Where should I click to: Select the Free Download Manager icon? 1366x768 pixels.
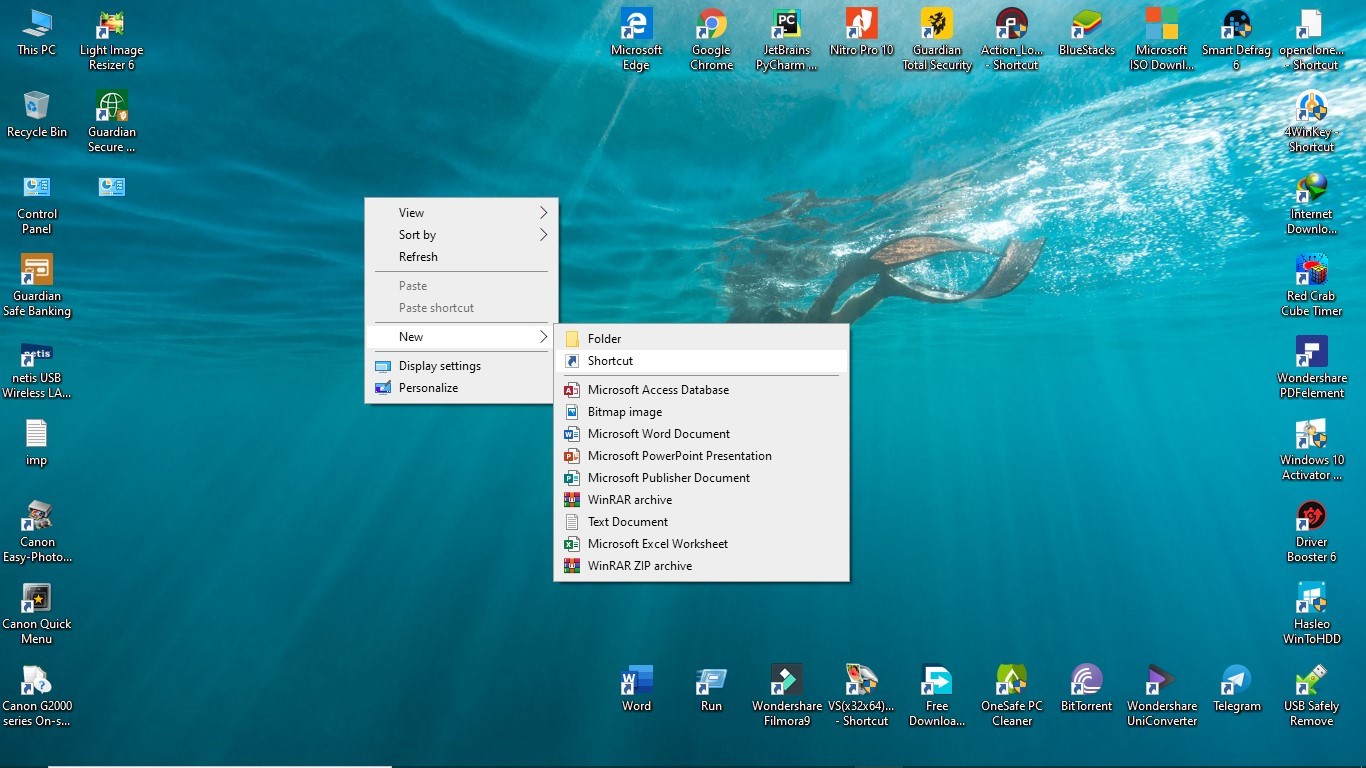point(937,696)
